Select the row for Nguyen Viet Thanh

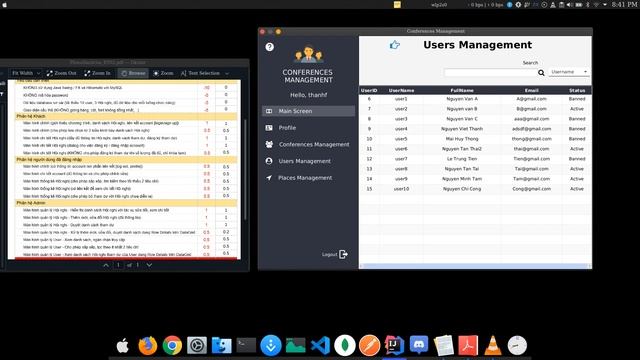tap(475, 129)
